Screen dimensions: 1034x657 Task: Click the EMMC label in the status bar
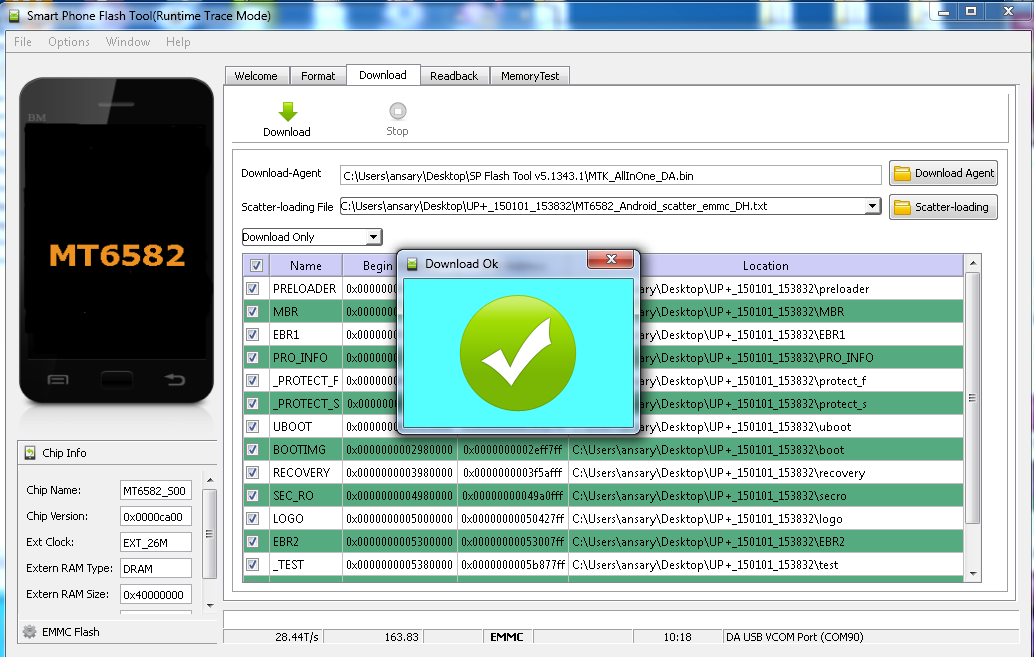(x=506, y=637)
